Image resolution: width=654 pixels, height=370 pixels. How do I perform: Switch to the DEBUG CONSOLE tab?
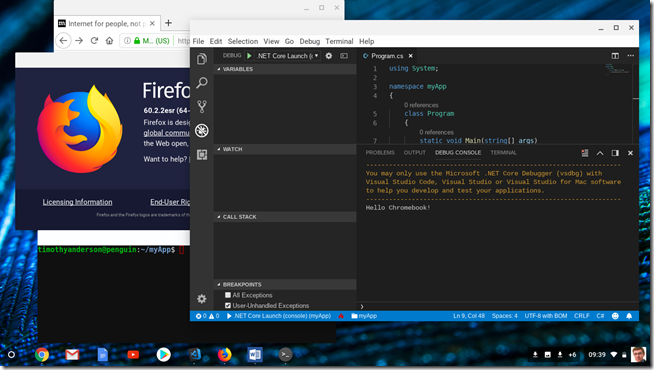[458, 153]
